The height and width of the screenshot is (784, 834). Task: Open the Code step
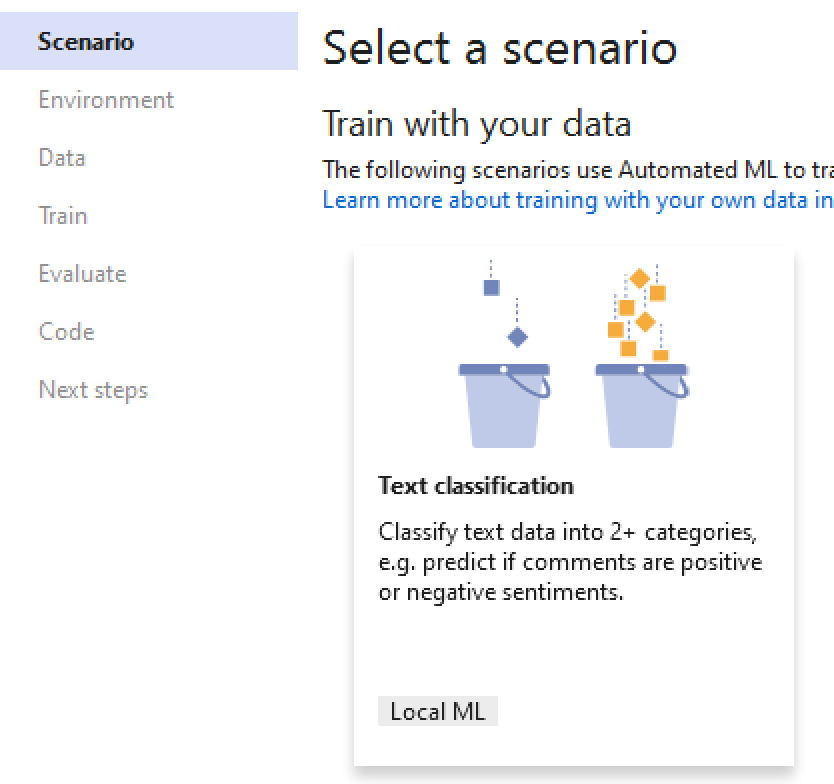[65, 331]
